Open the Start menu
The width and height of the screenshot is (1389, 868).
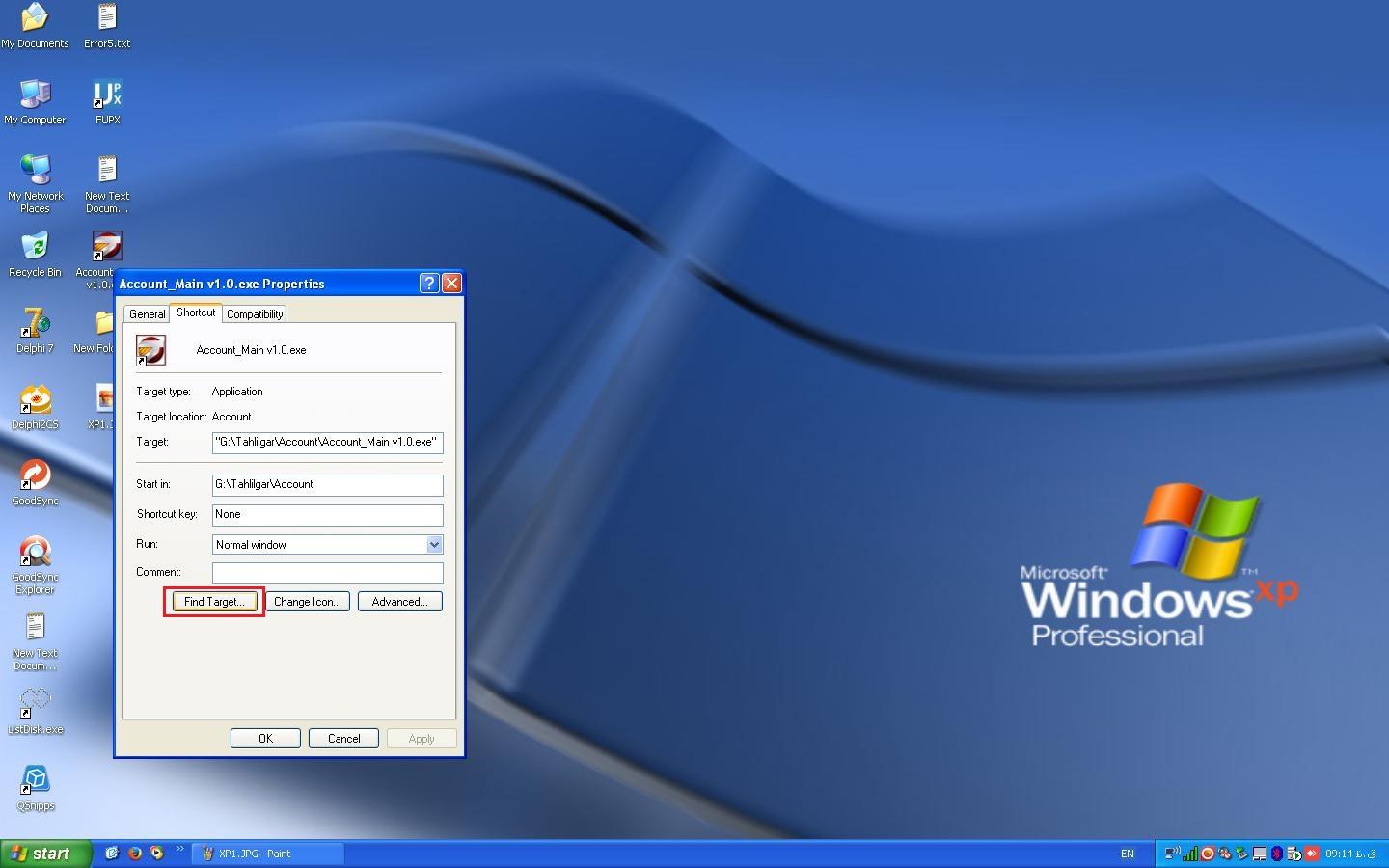click(x=46, y=854)
